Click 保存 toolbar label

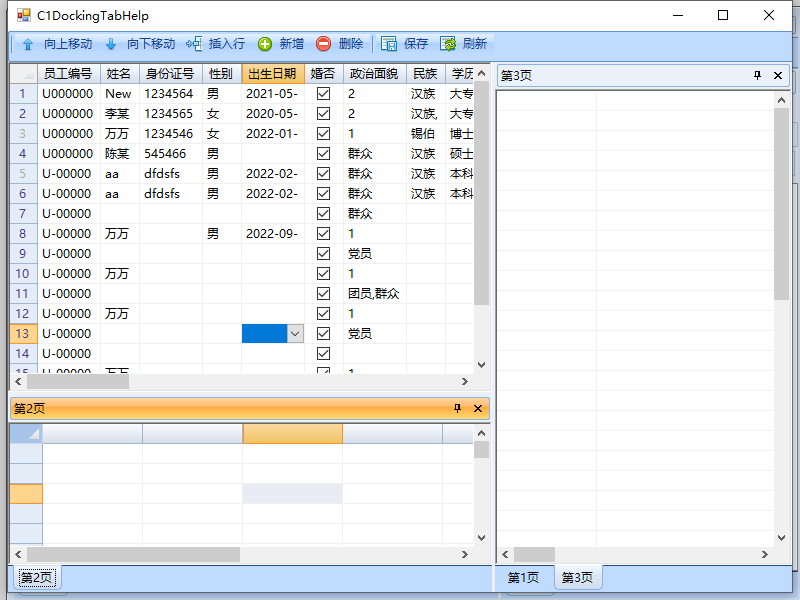coord(416,44)
